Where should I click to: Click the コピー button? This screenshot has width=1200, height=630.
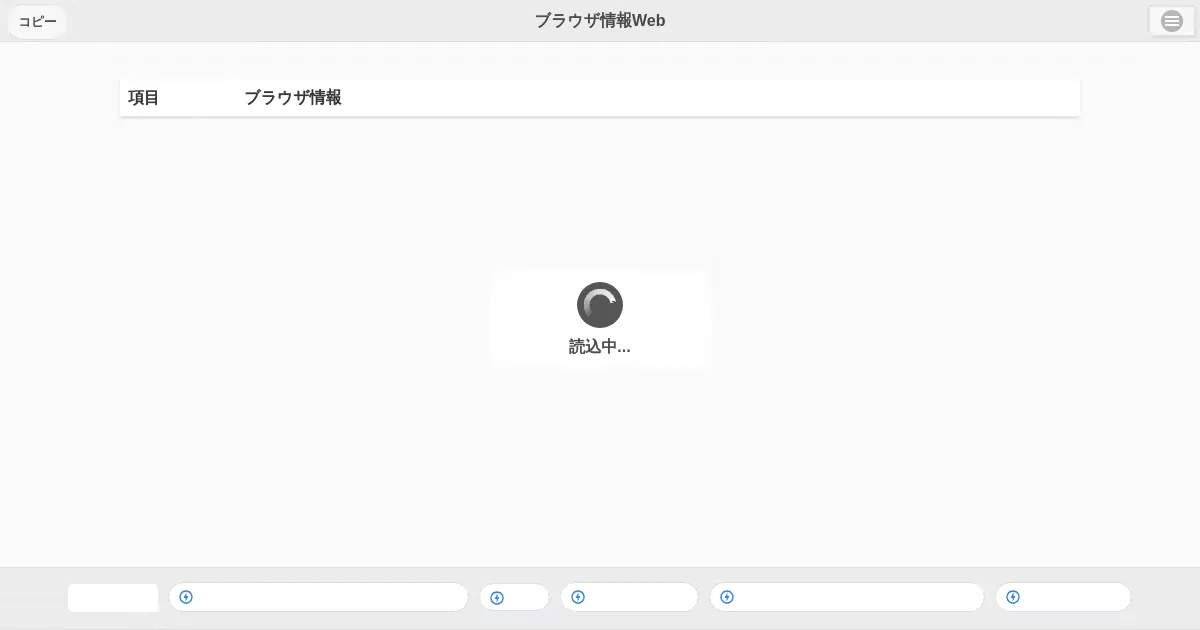coord(38,21)
